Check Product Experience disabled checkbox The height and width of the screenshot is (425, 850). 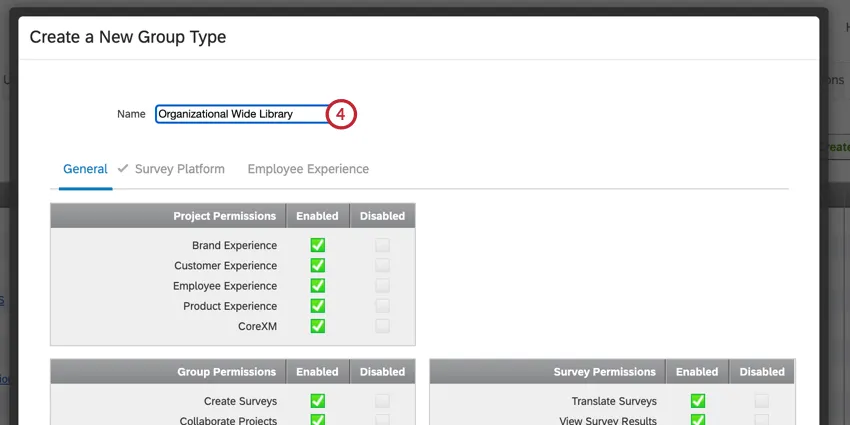(x=382, y=306)
